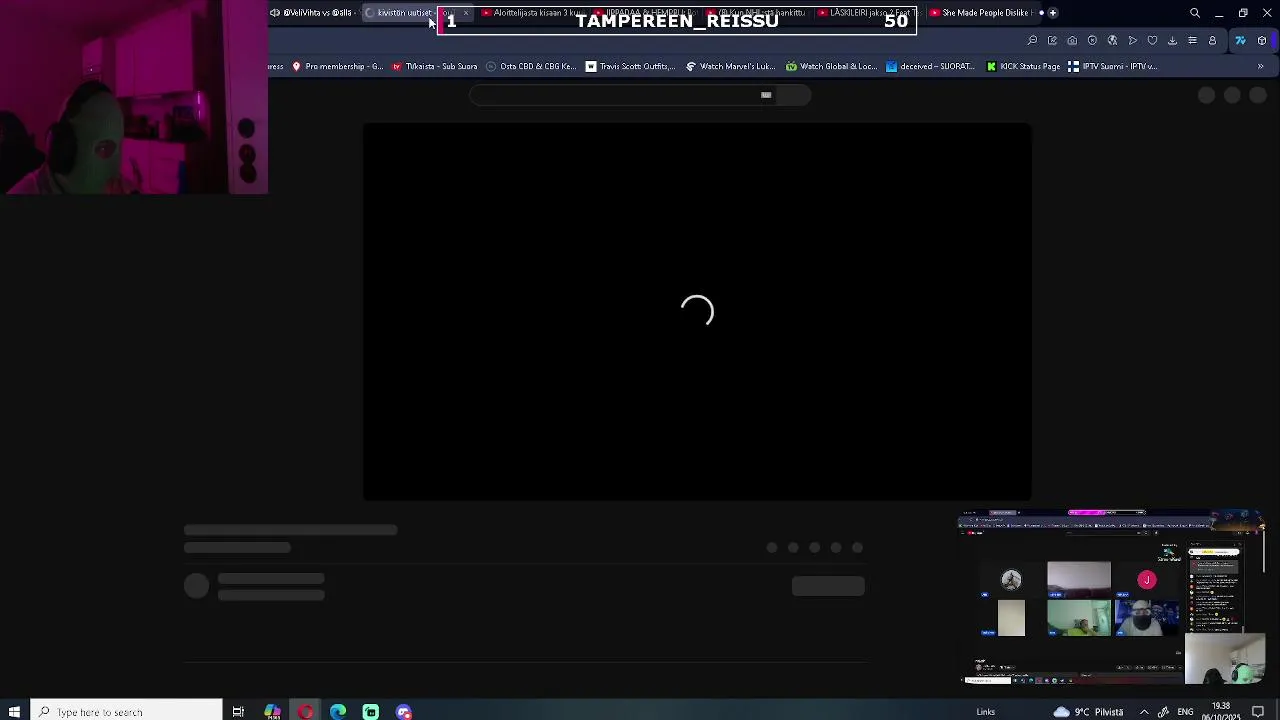Click the Type here to search box

tap(126, 712)
